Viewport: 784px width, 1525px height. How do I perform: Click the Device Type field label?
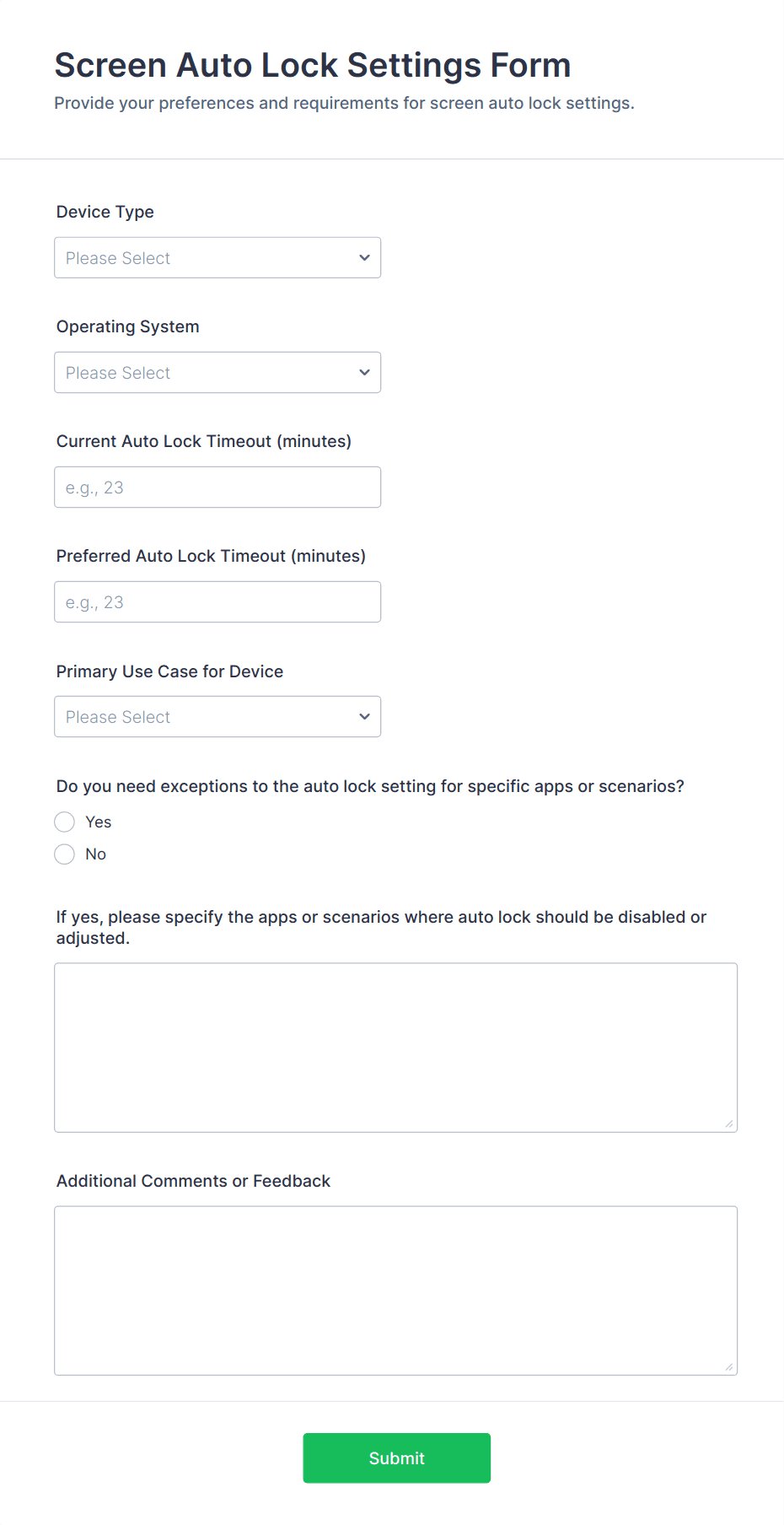click(x=105, y=212)
